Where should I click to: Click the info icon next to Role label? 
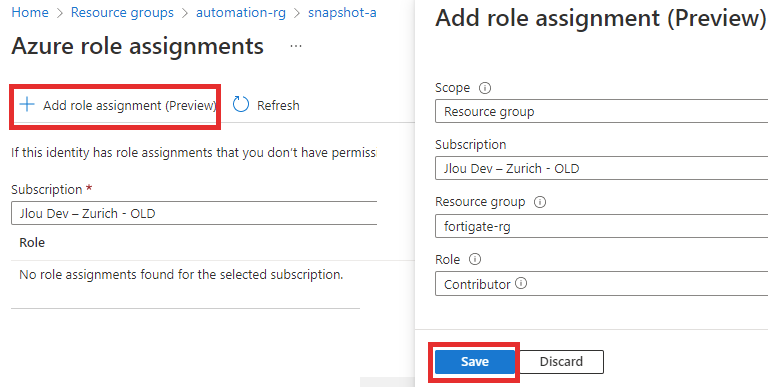pos(475,260)
